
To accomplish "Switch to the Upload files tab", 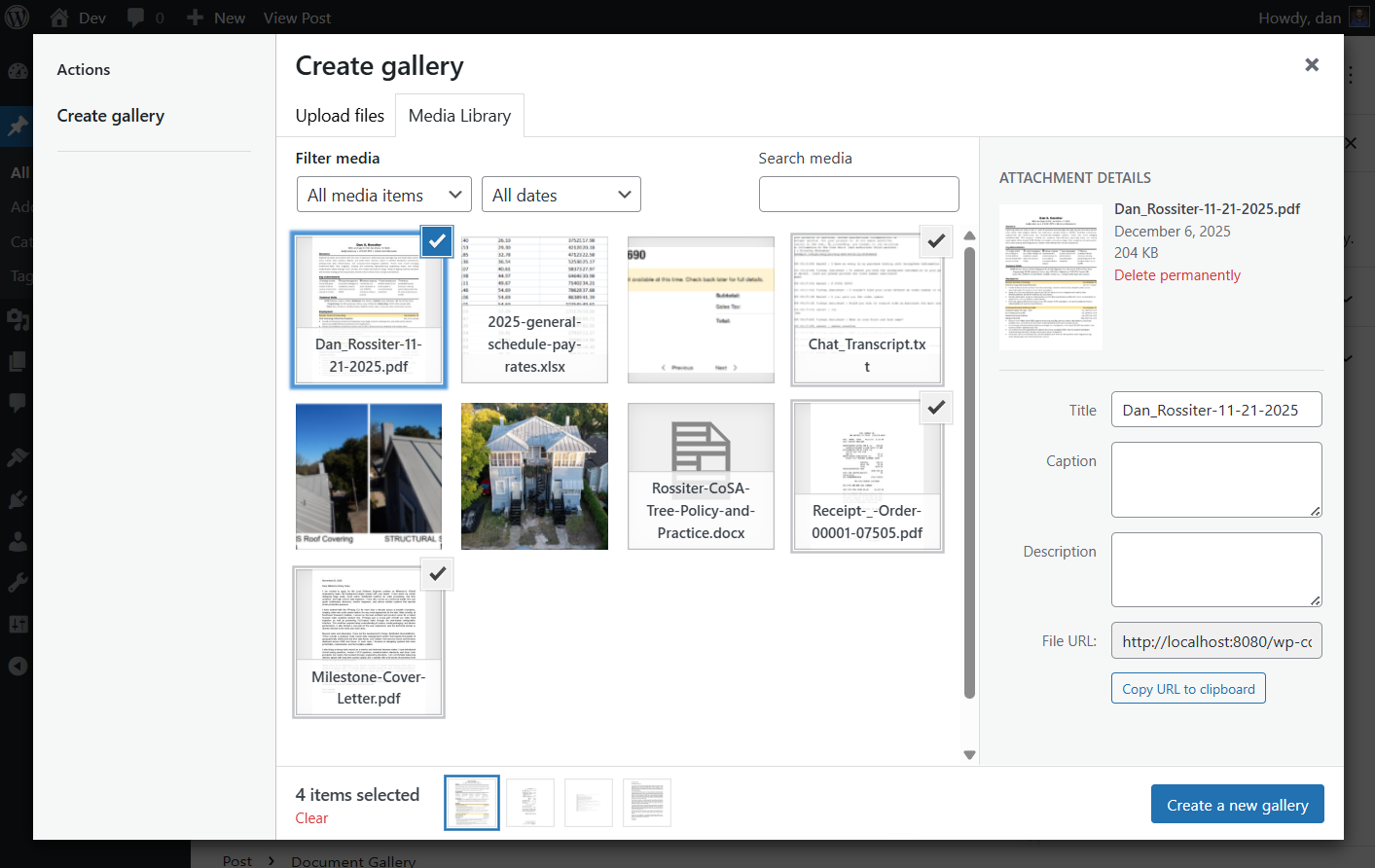I will [339, 115].
